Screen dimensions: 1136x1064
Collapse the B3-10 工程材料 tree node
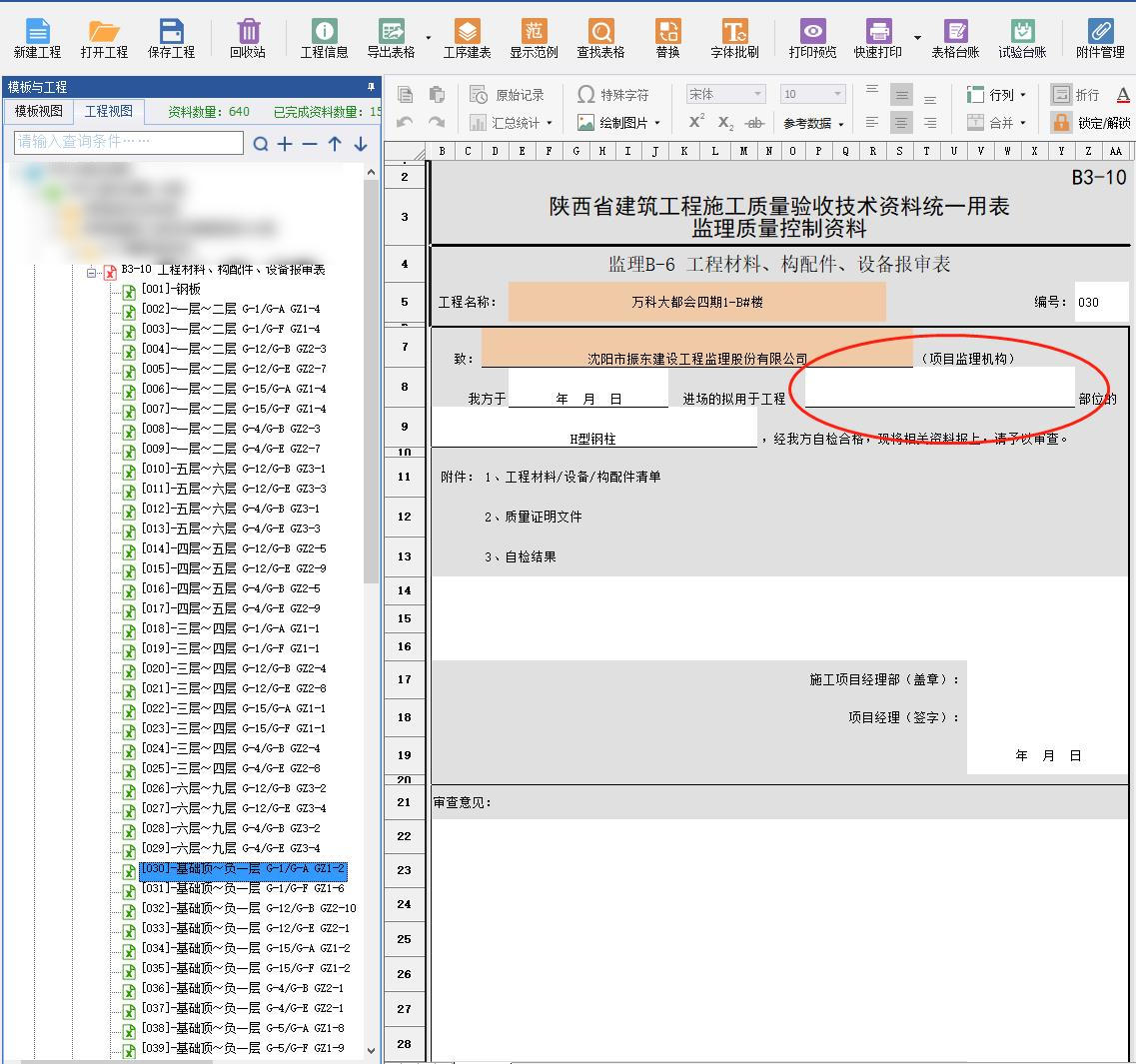click(92, 271)
